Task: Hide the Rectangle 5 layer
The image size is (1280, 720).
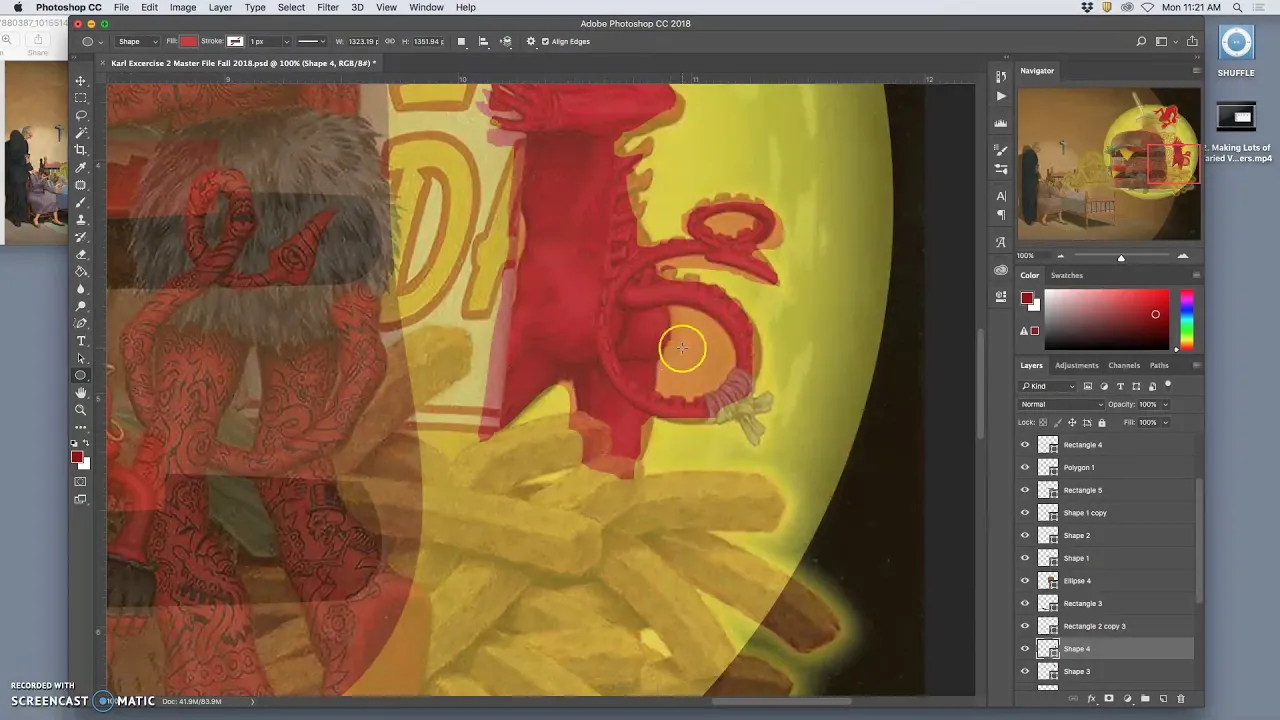Action: coord(1024,490)
